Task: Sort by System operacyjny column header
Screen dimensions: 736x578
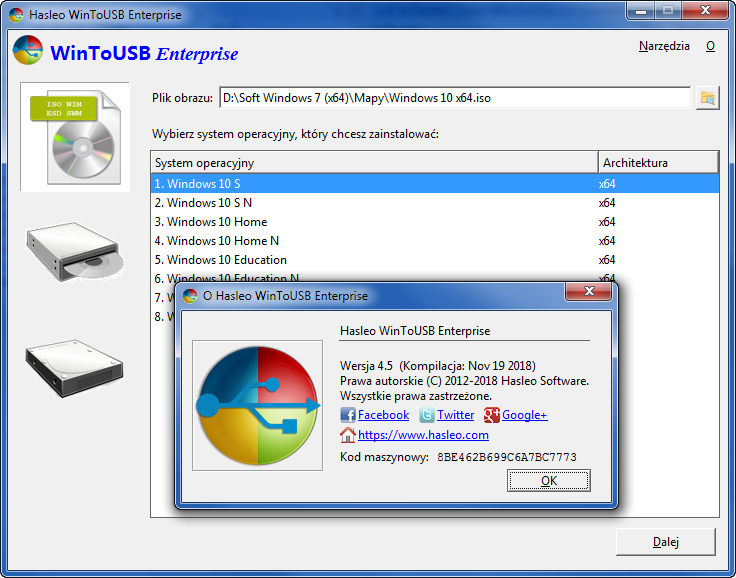Action: pyautogui.click(x=375, y=163)
